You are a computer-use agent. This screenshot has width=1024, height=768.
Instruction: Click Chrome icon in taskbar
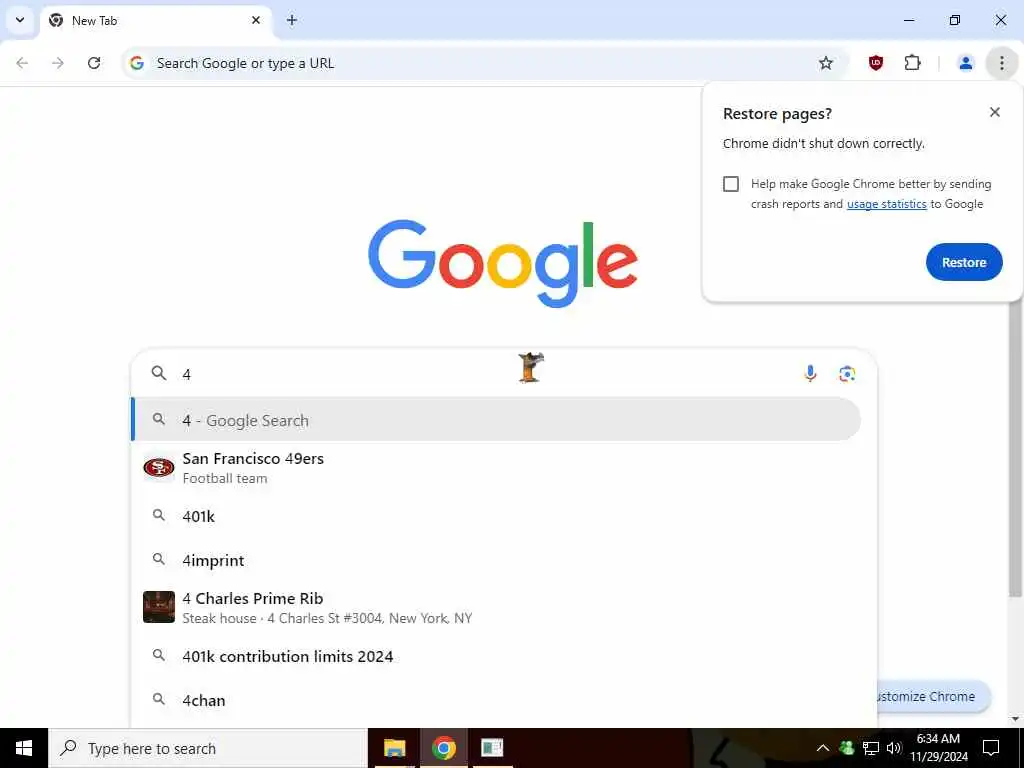(x=443, y=748)
